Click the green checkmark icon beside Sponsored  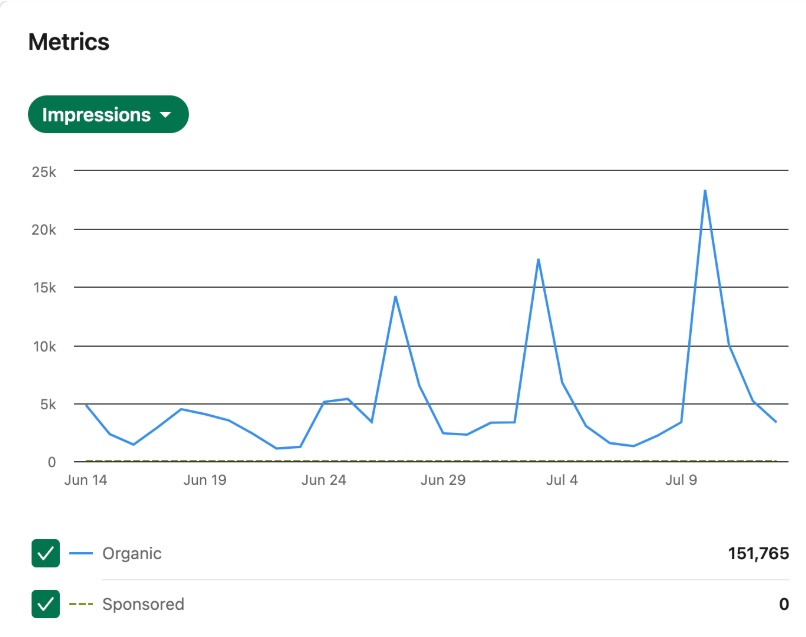[x=45, y=604]
